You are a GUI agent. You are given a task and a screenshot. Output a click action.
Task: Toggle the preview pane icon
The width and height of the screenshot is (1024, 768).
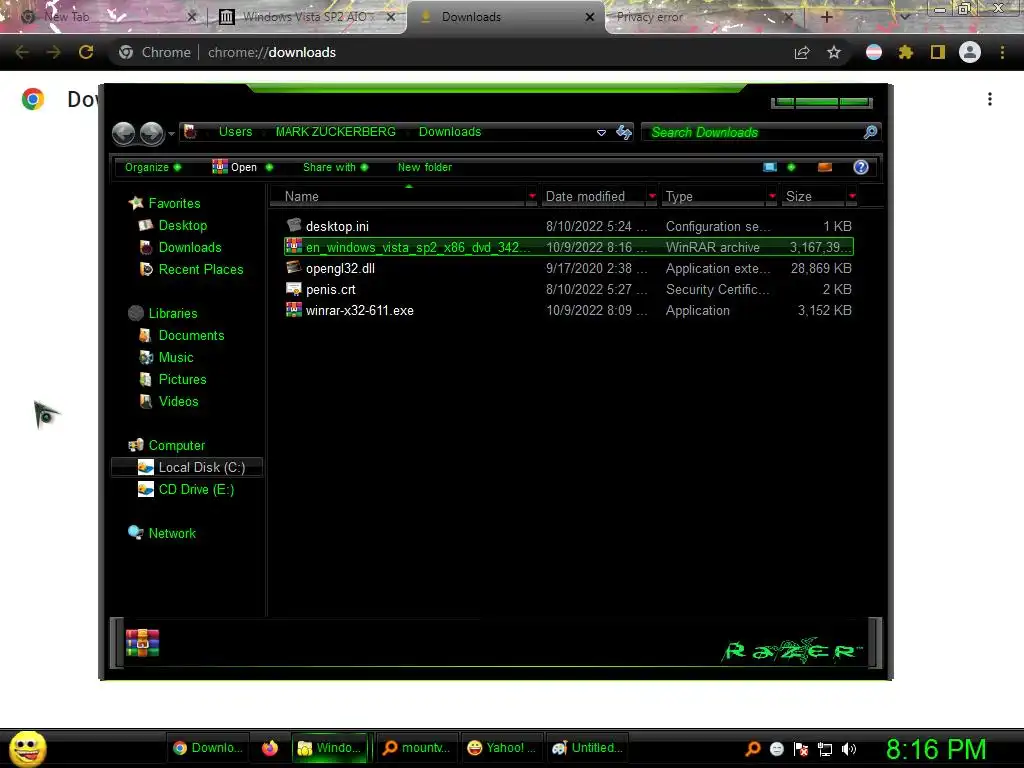(825, 167)
